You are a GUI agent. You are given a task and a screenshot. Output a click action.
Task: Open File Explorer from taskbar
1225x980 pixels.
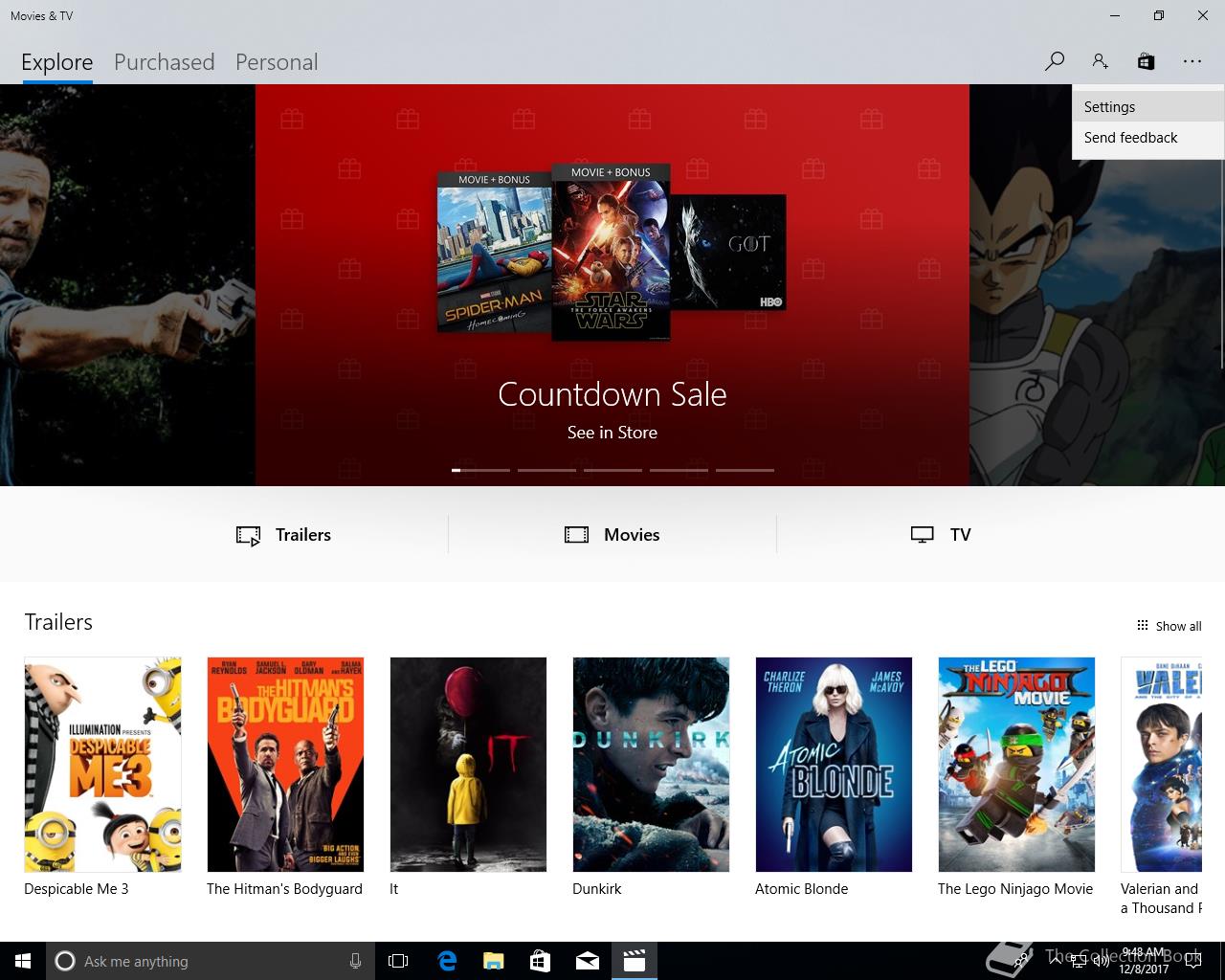click(x=494, y=961)
